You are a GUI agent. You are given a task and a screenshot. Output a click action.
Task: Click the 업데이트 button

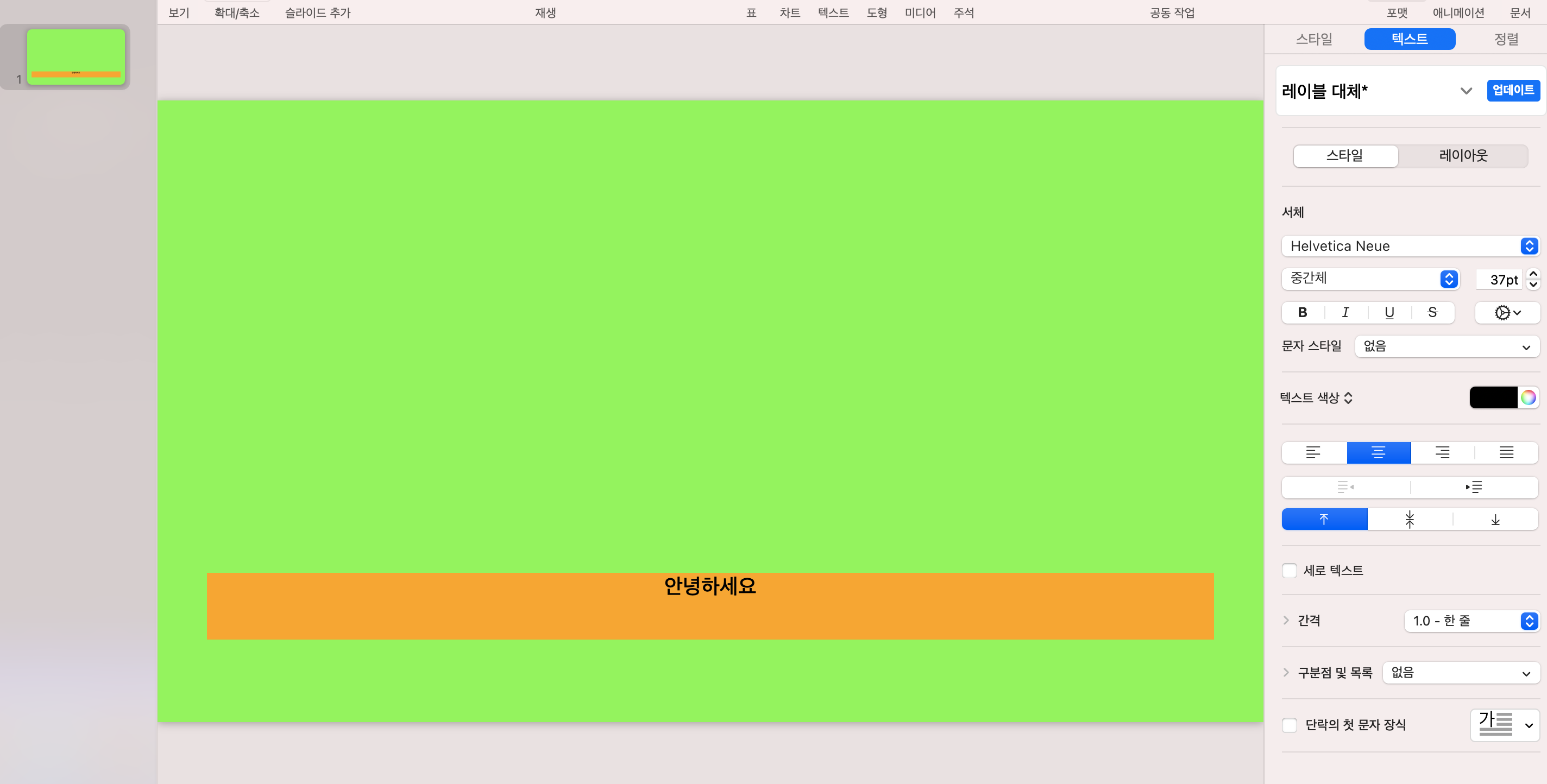pyautogui.click(x=1513, y=90)
